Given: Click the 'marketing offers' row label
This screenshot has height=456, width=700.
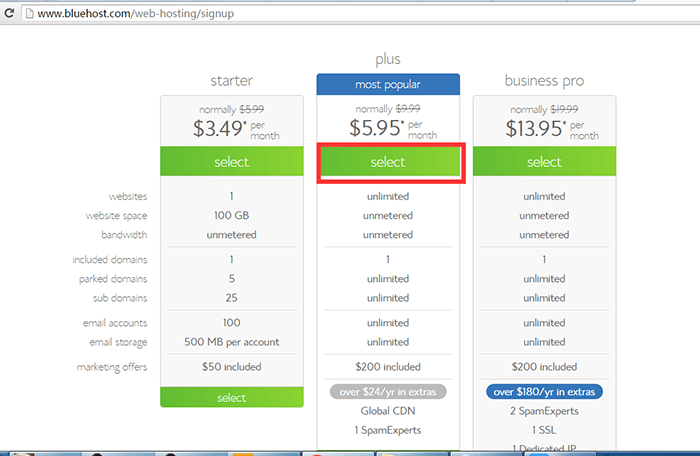Looking at the screenshot, I should pyautogui.click(x=112, y=367).
